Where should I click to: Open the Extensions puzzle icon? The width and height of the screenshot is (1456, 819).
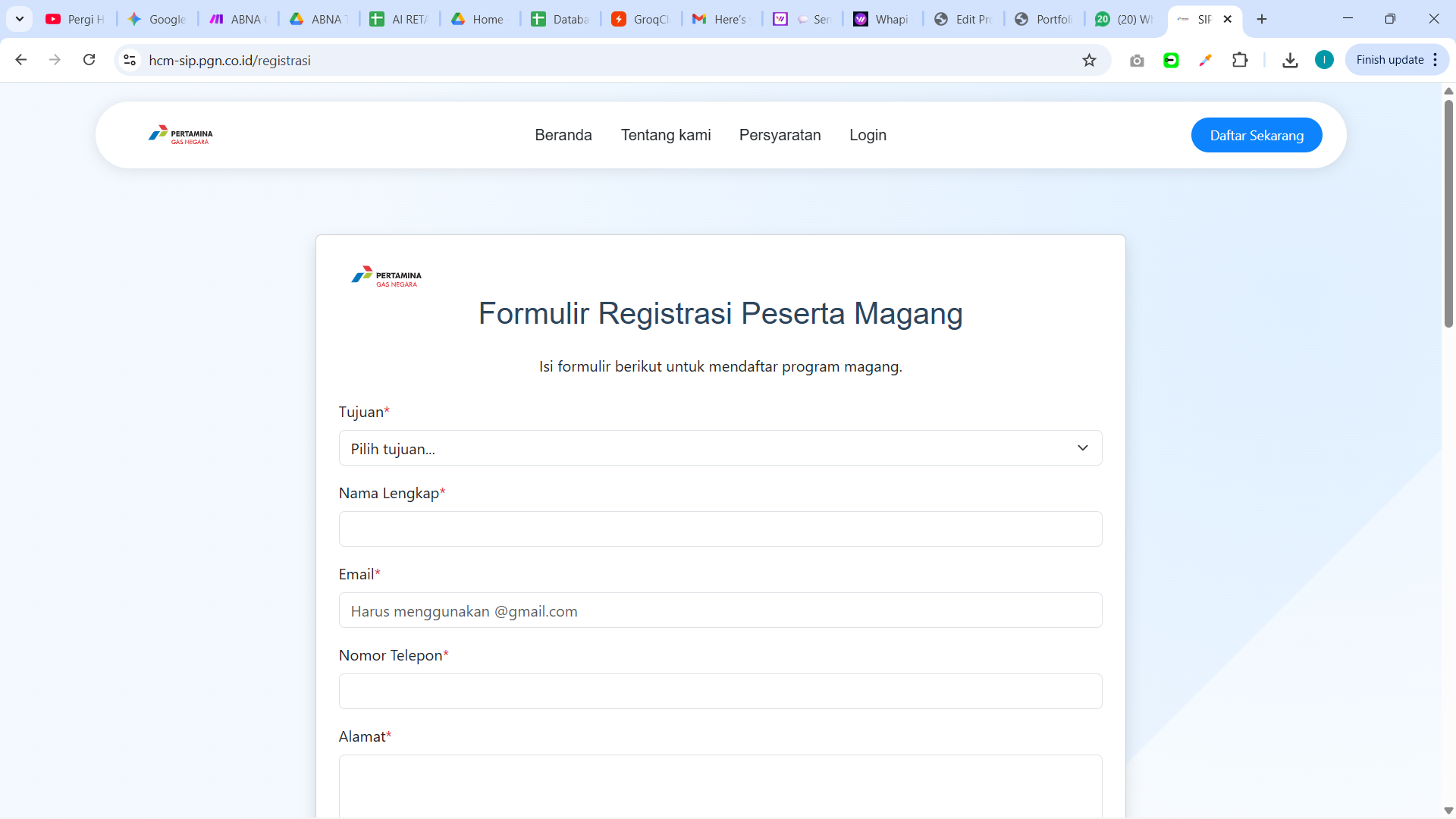[1240, 61]
